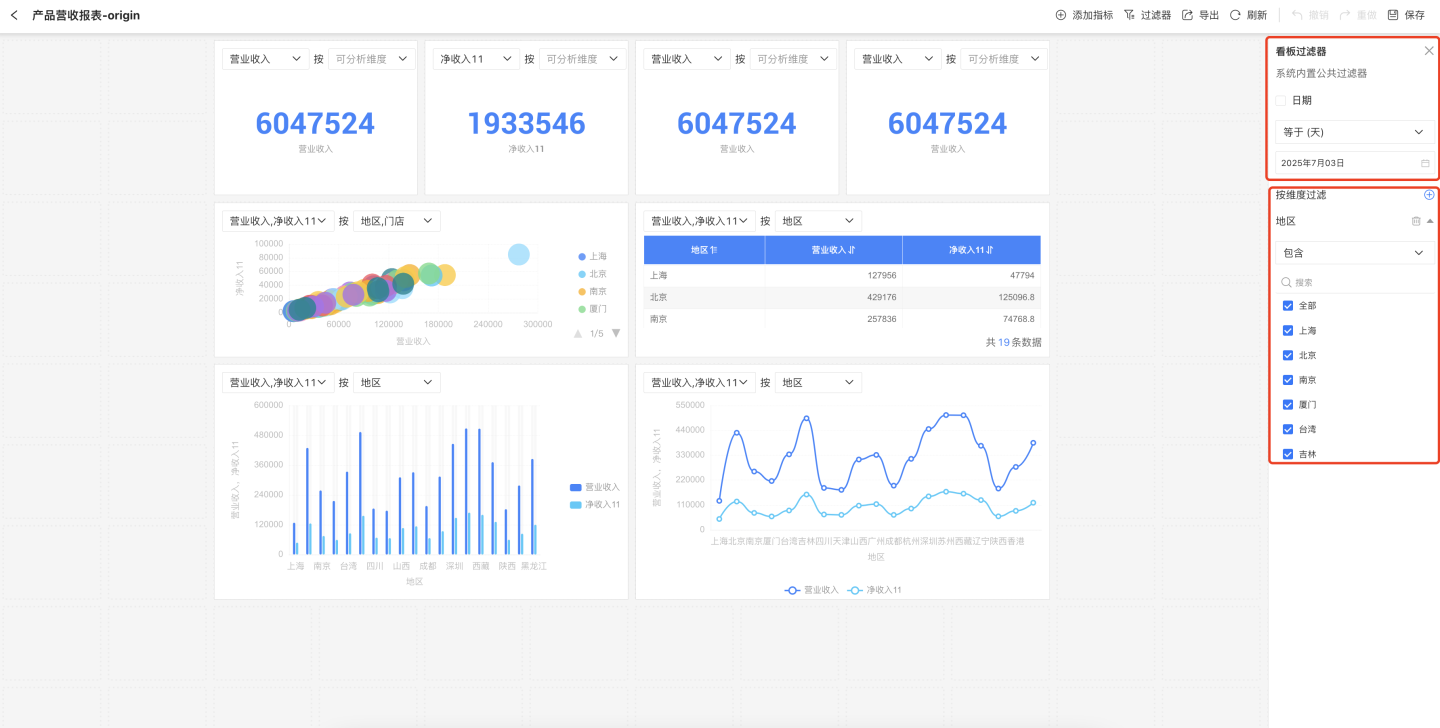This screenshot has height=728, width=1440.
Task: Click the 添加指标 plus icon
Action: [1061, 15]
